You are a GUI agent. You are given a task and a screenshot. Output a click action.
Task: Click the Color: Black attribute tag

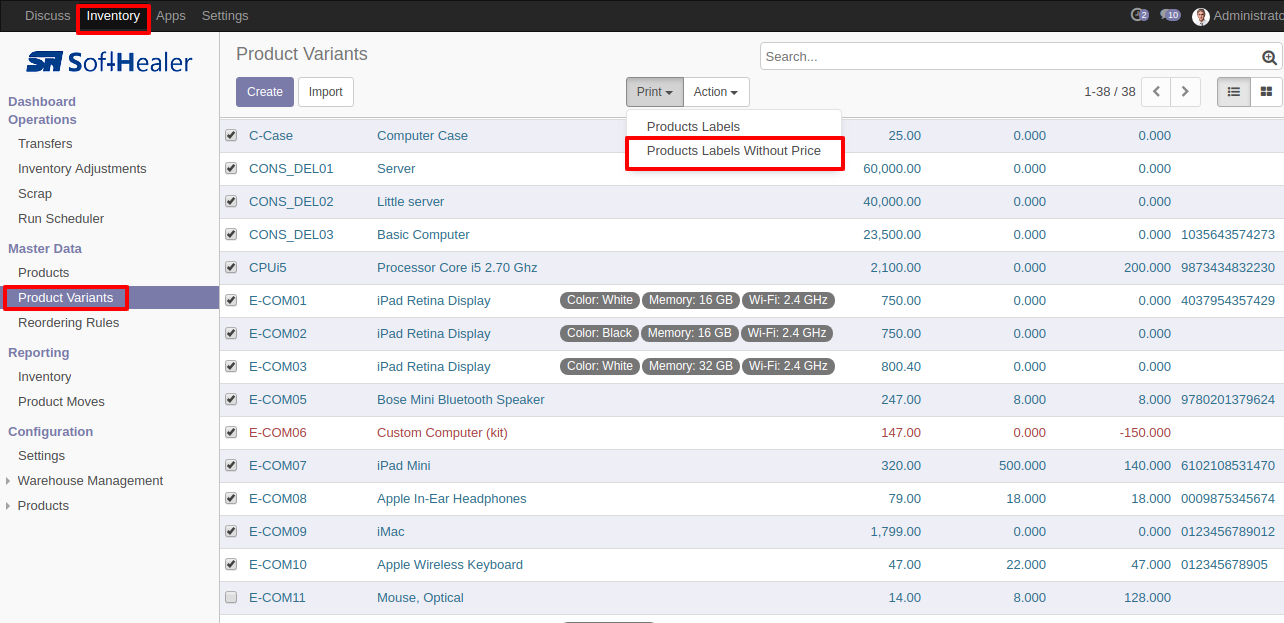pos(600,333)
